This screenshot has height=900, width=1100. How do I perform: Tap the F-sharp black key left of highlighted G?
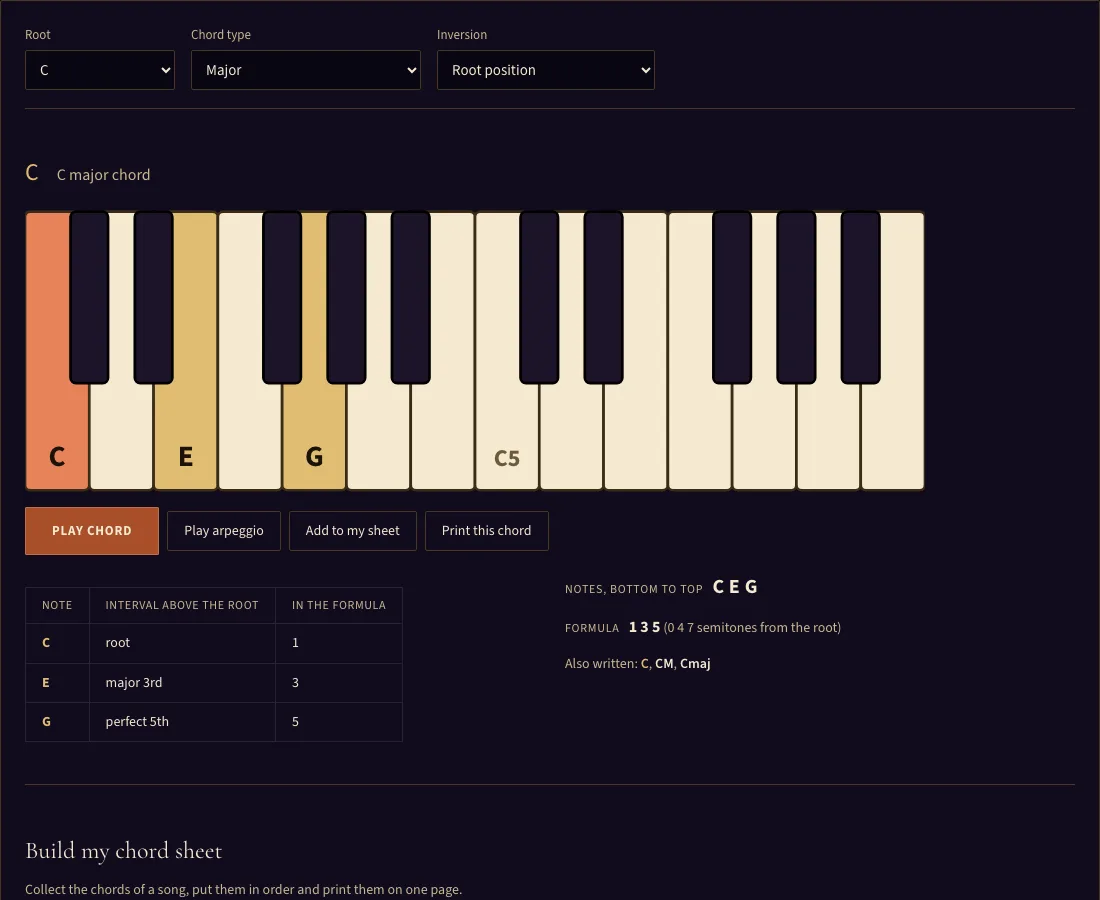click(x=282, y=298)
